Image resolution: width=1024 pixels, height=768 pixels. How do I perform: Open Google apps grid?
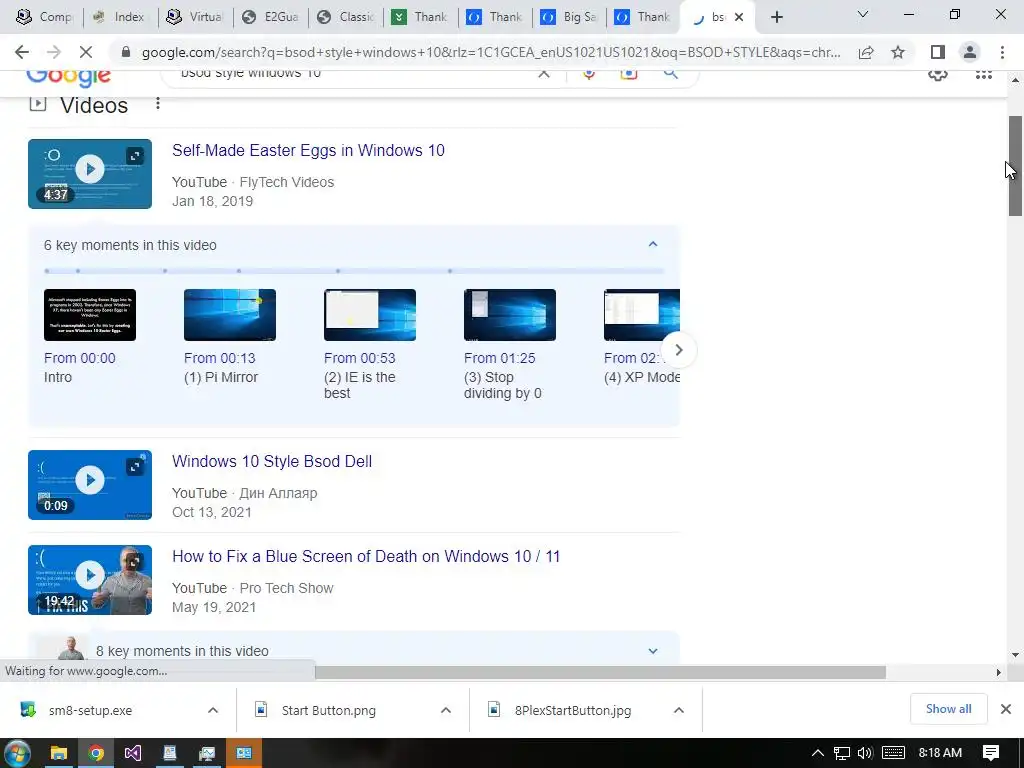click(984, 74)
